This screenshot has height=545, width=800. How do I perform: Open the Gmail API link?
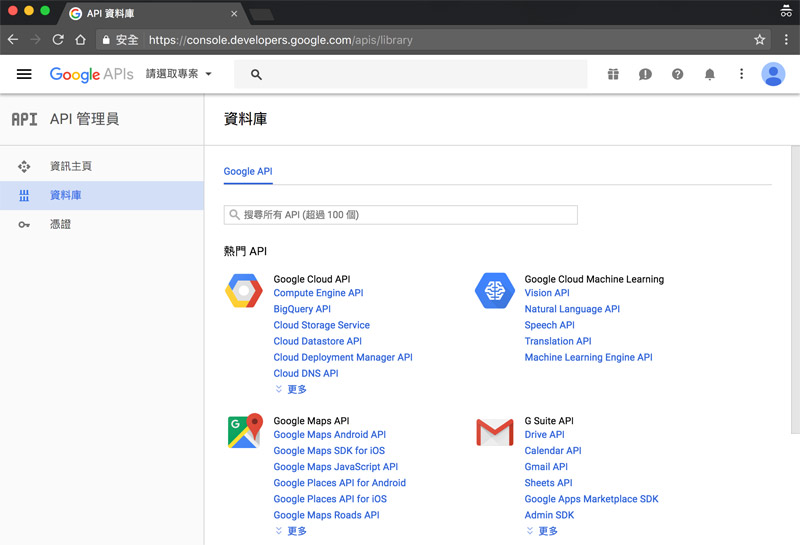click(x=546, y=467)
